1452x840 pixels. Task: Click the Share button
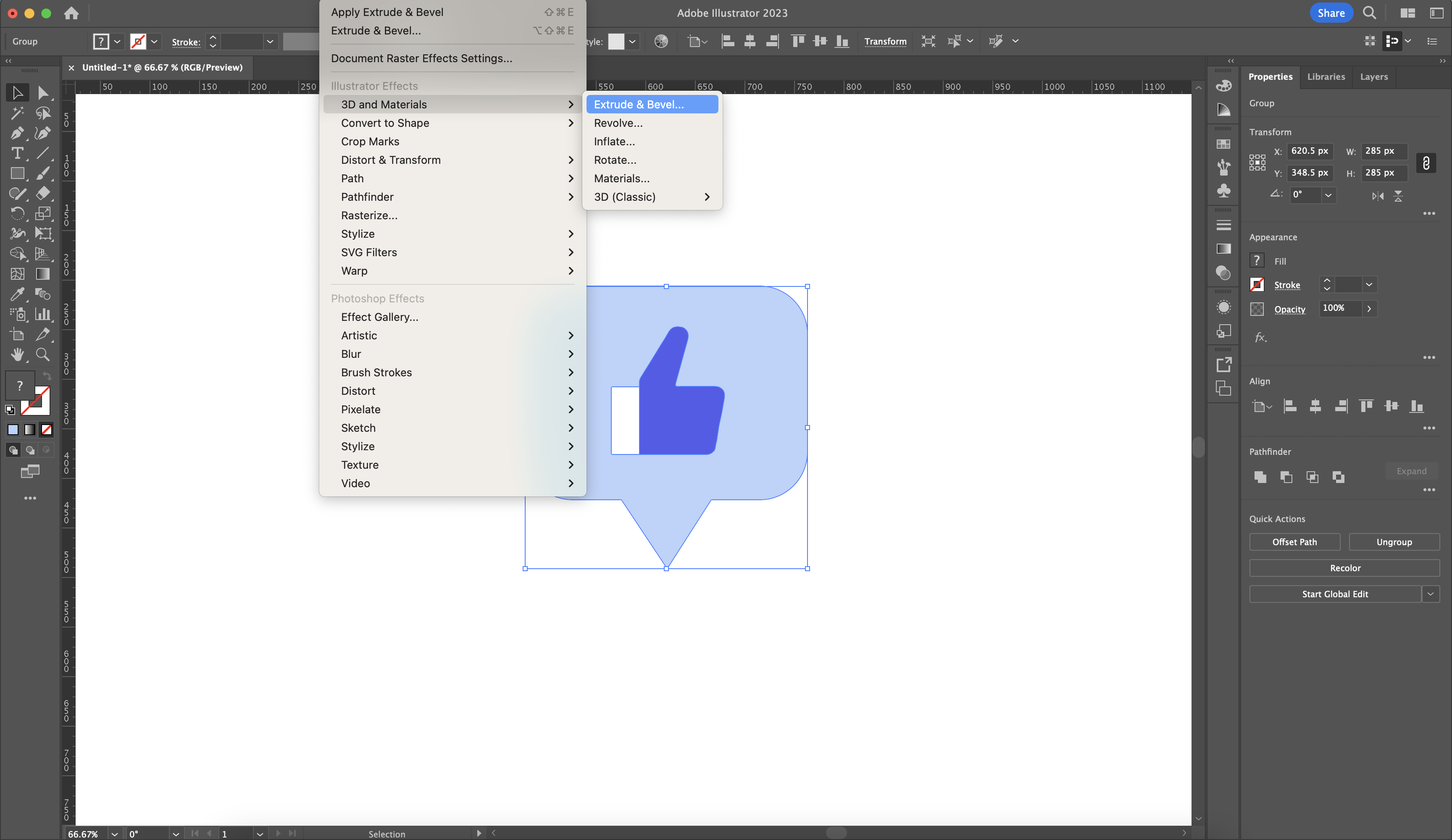[x=1331, y=13]
